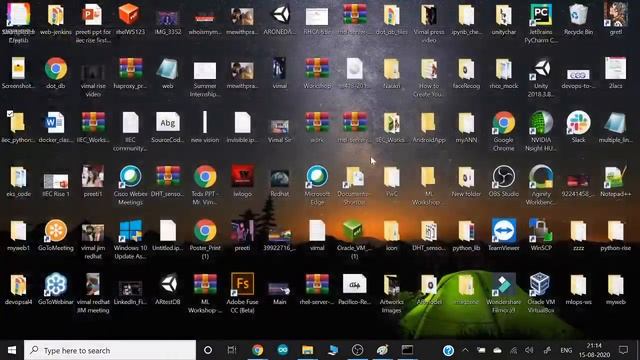
Task: Open the Action Center notifications
Action: (623, 350)
